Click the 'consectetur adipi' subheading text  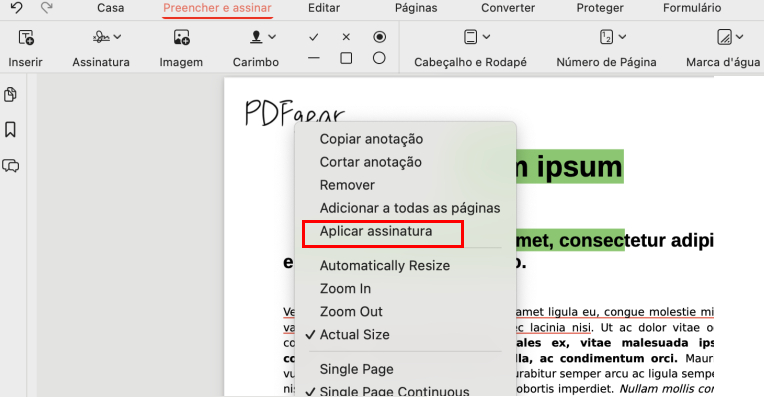[636, 240]
